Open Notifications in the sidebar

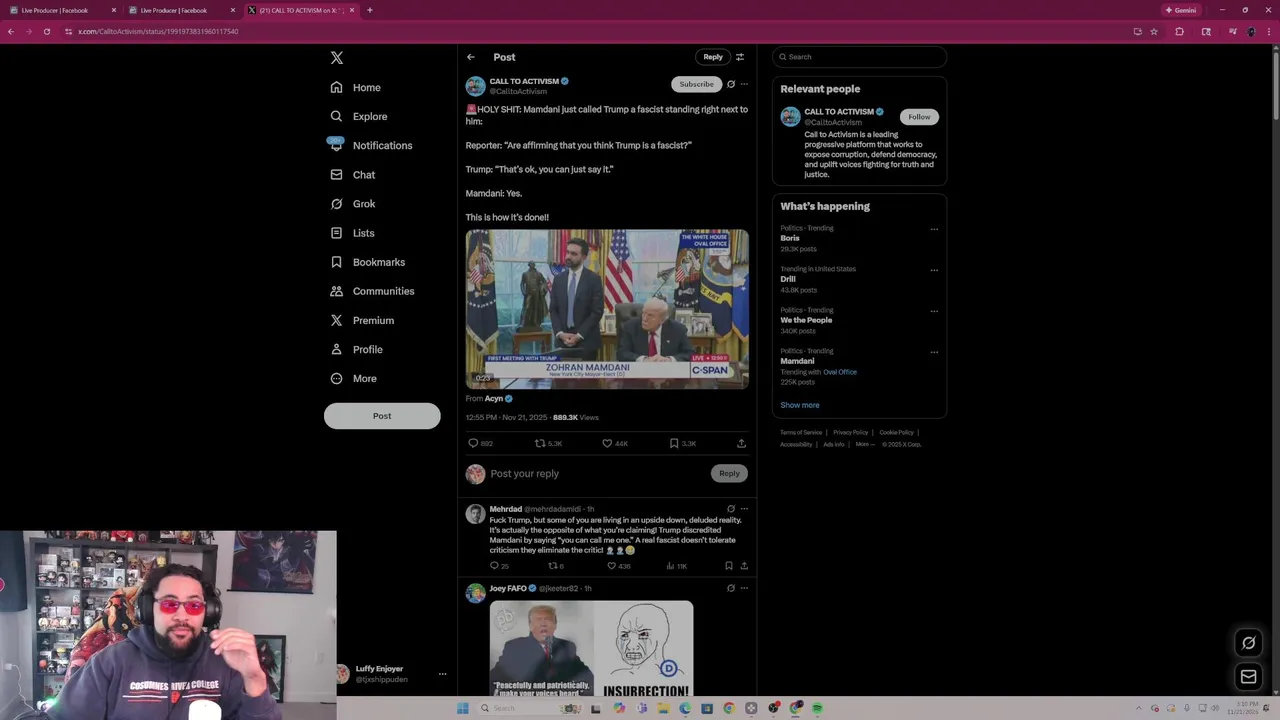(x=370, y=145)
